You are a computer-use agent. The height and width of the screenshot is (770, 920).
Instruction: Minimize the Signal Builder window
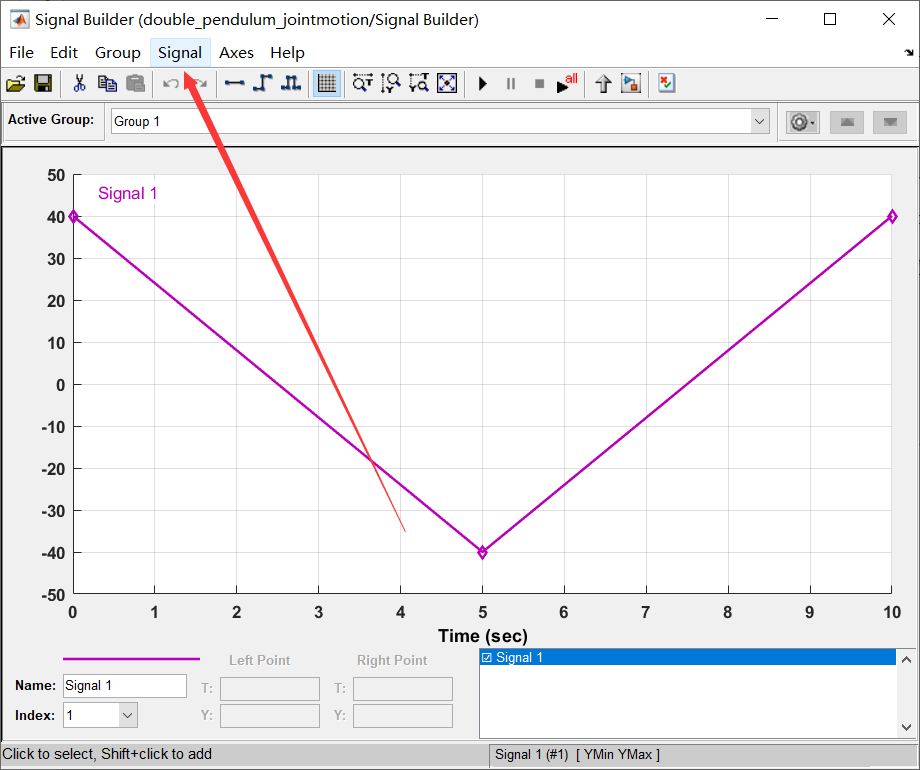[x=772, y=19]
